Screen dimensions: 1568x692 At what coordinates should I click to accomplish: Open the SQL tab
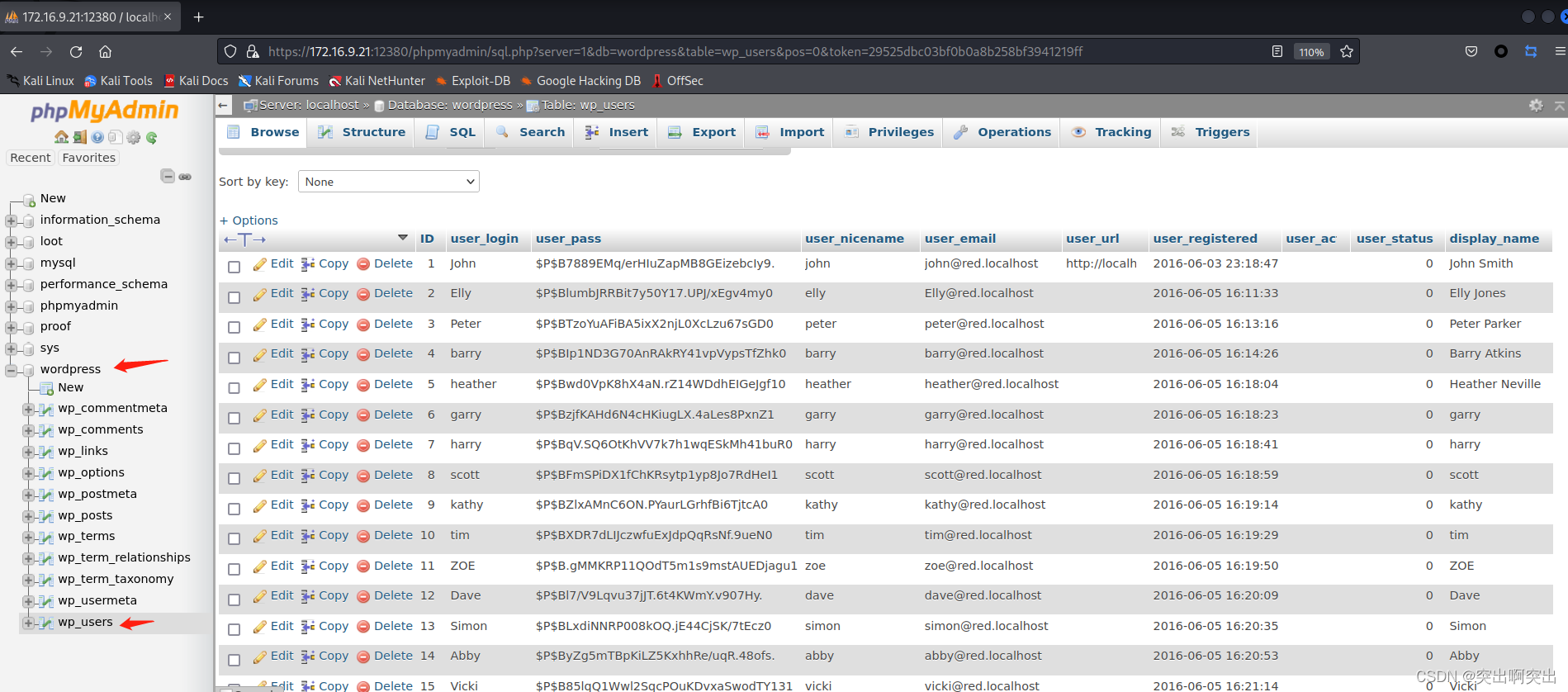point(450,132)
